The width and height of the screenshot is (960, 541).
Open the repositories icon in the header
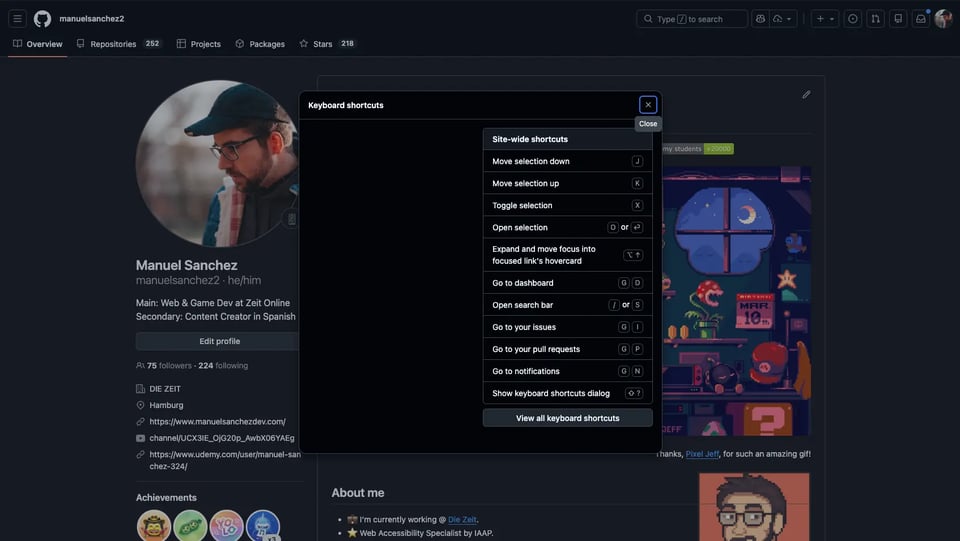point(898,19)
